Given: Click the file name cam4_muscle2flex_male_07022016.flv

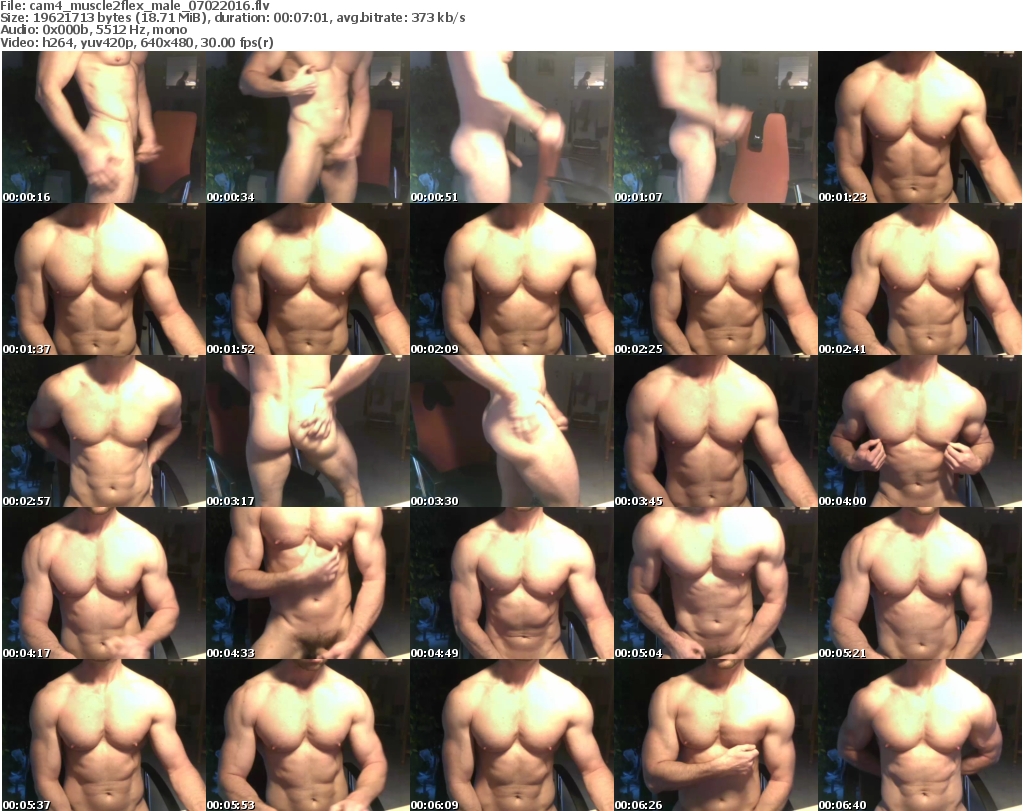Looking at the screenshot, I should point(149,6).
